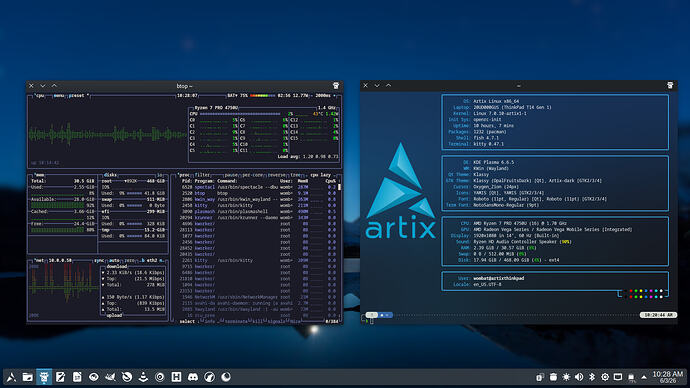Select process row with Pid 2520 btop
The image size is (690, 388).
point(257,193)
